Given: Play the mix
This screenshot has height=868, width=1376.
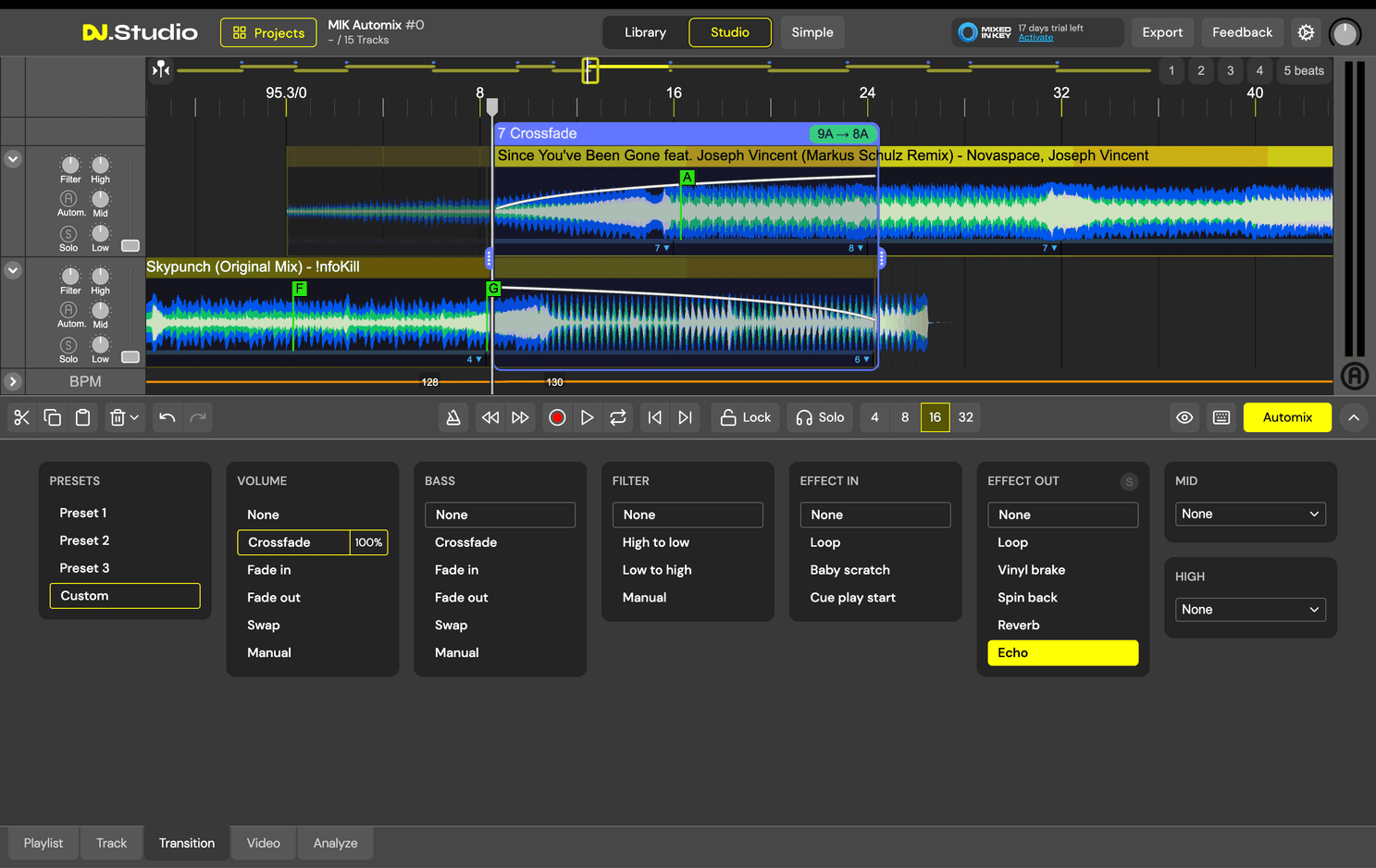Looking at the screenshot, I should [587, 417].
